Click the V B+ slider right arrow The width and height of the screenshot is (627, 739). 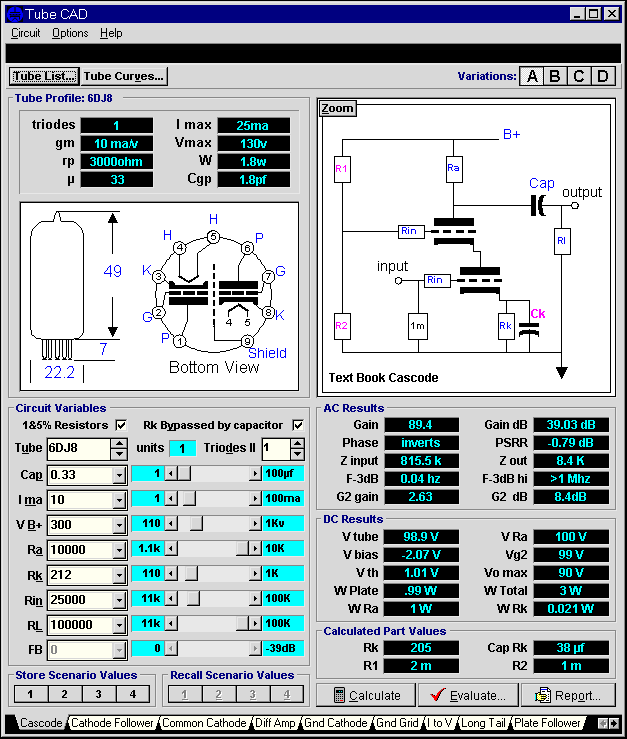[x=255, y=523]
